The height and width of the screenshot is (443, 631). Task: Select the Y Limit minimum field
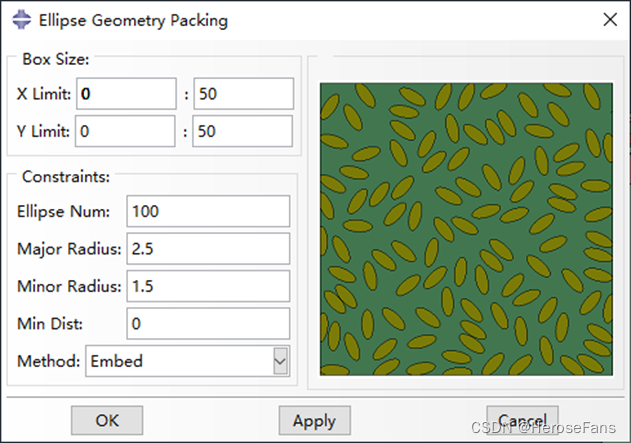(125, 131)
